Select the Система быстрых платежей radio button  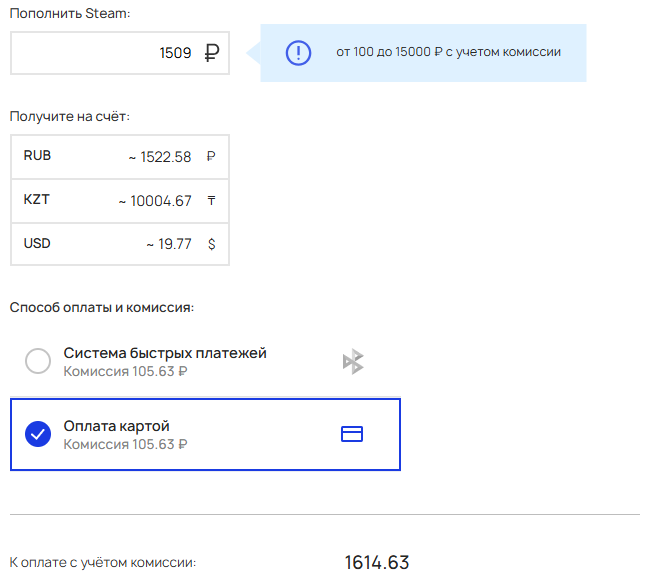coord(38,361)
